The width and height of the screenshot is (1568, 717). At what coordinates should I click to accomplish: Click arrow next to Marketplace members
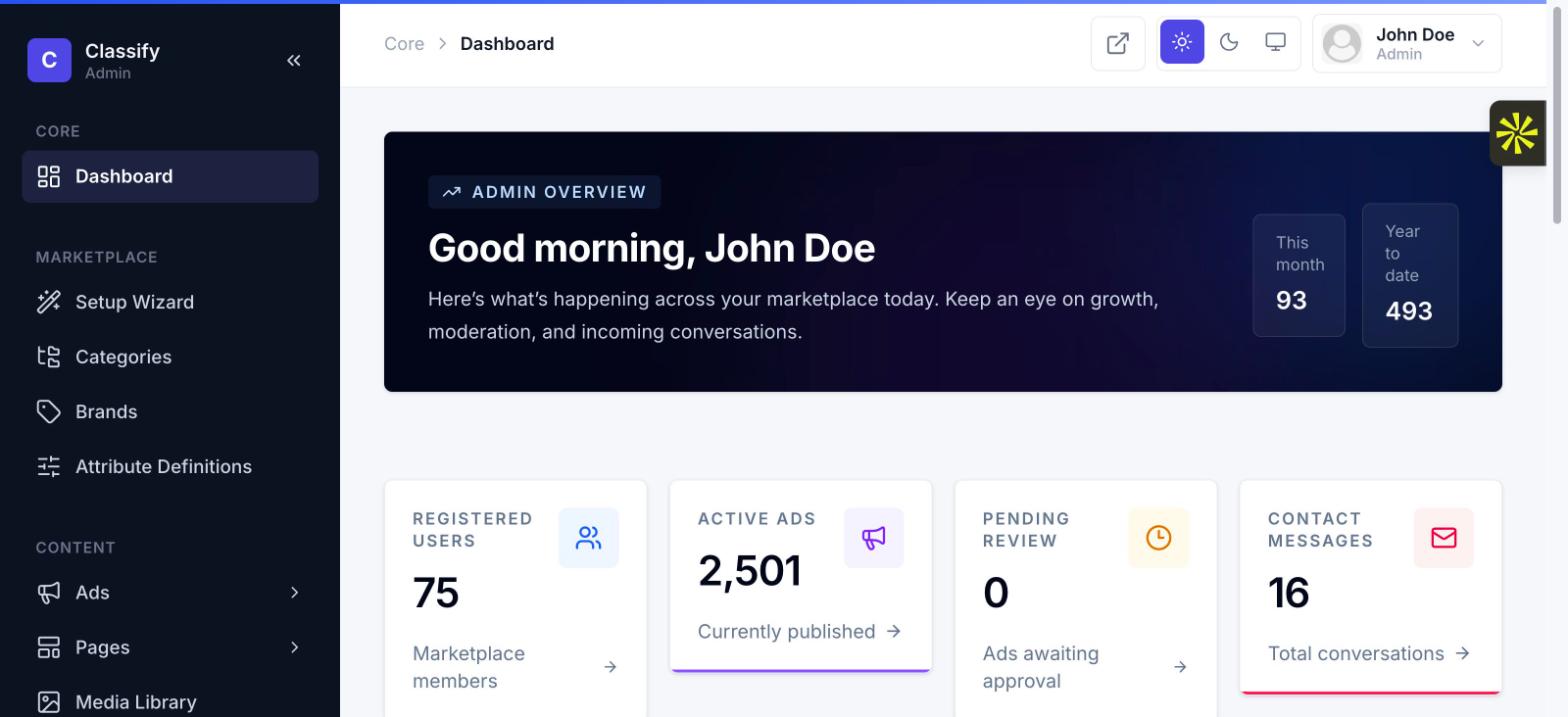(x=610, y=667)
